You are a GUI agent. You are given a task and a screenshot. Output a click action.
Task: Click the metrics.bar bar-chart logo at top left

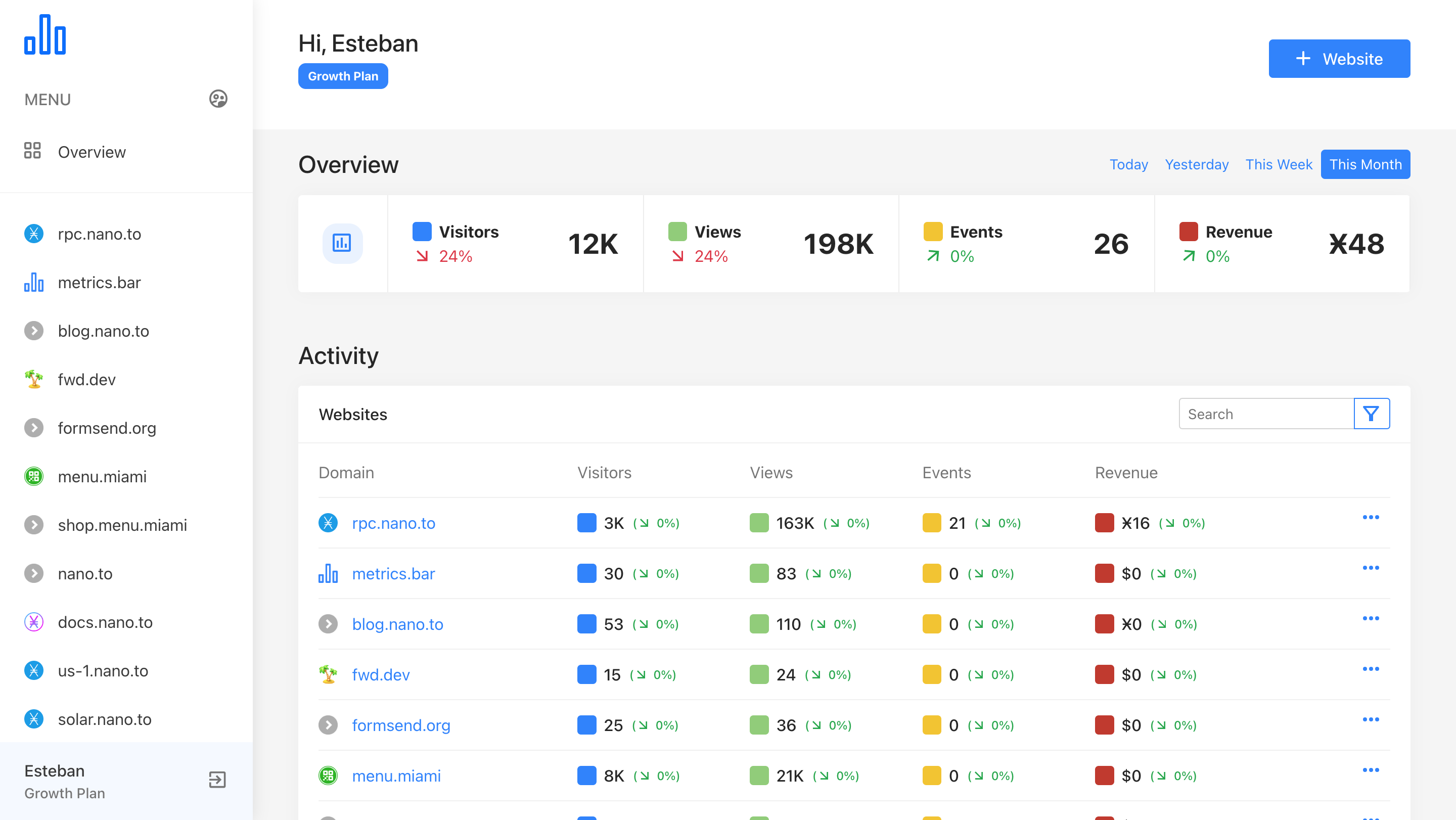[x=45, y=35]
